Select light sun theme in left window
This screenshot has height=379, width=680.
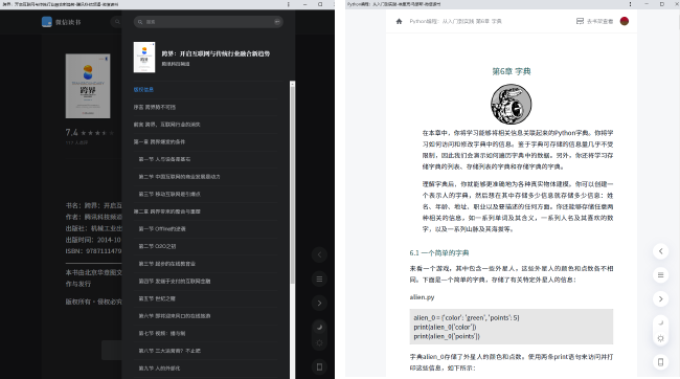320,343
